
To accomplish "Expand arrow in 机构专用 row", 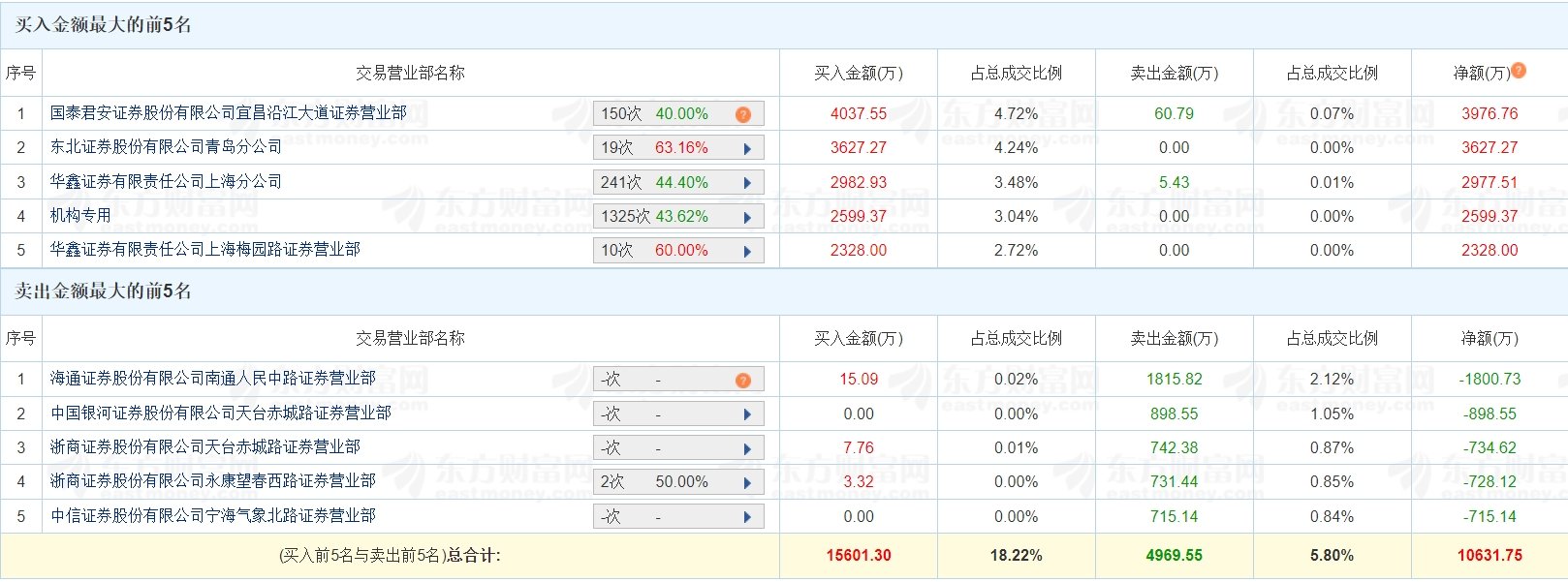I will coord(747,218).
